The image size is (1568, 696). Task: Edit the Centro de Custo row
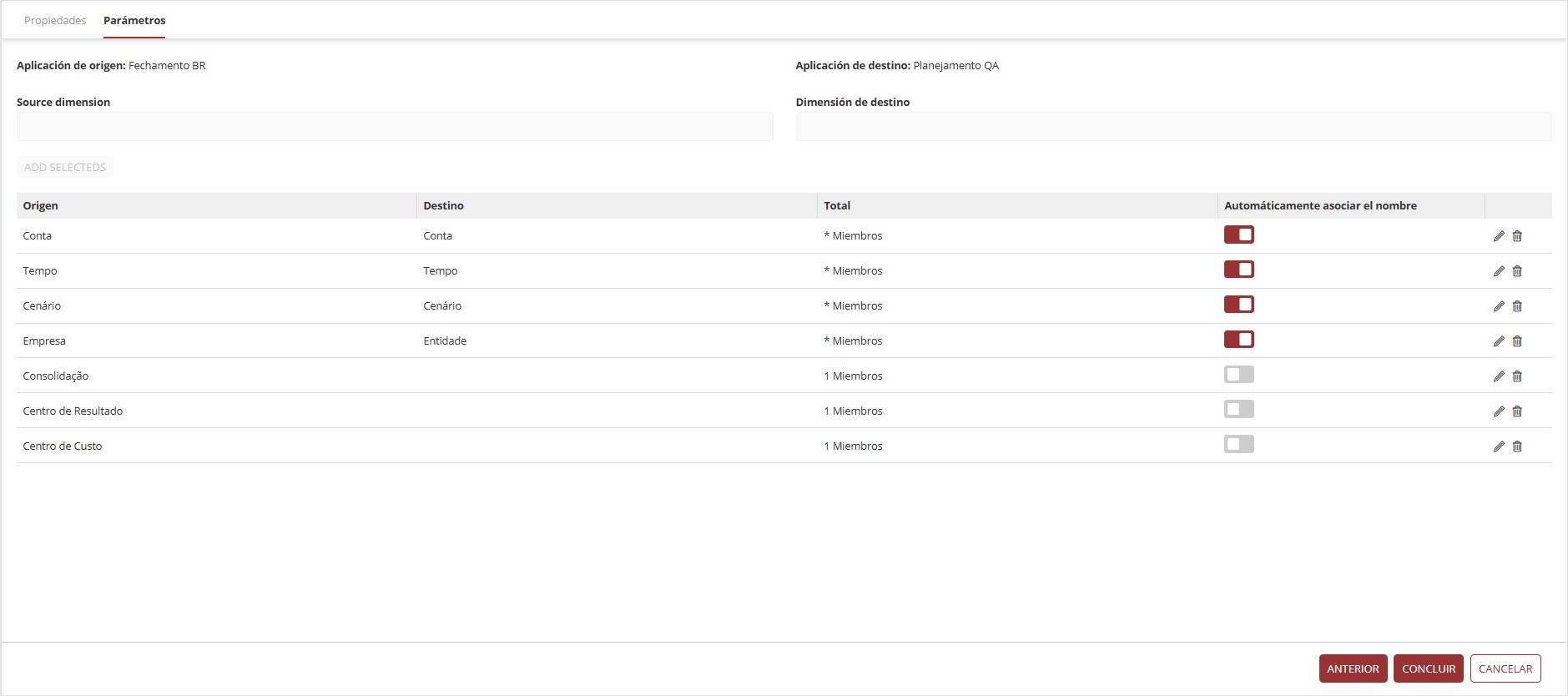[1499, 446]
